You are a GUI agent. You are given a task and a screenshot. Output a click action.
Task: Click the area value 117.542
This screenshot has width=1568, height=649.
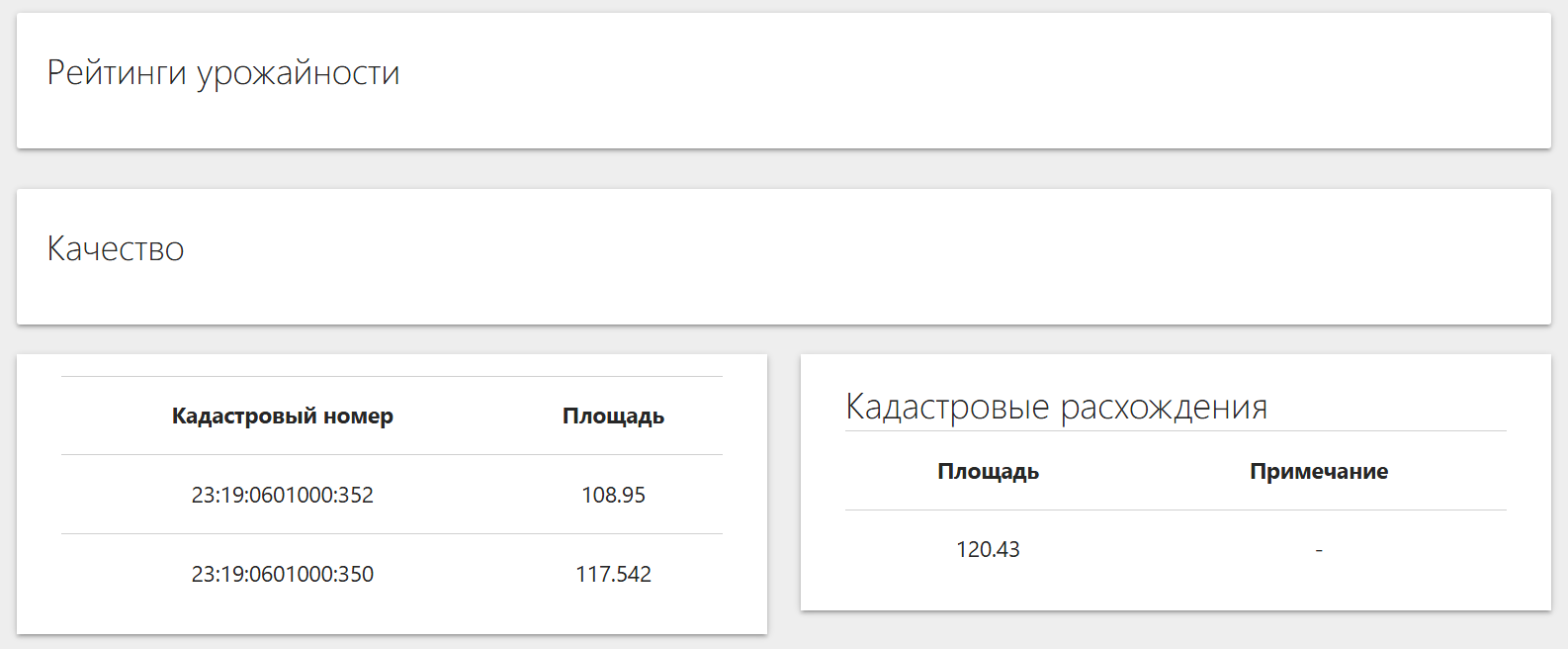613,574
